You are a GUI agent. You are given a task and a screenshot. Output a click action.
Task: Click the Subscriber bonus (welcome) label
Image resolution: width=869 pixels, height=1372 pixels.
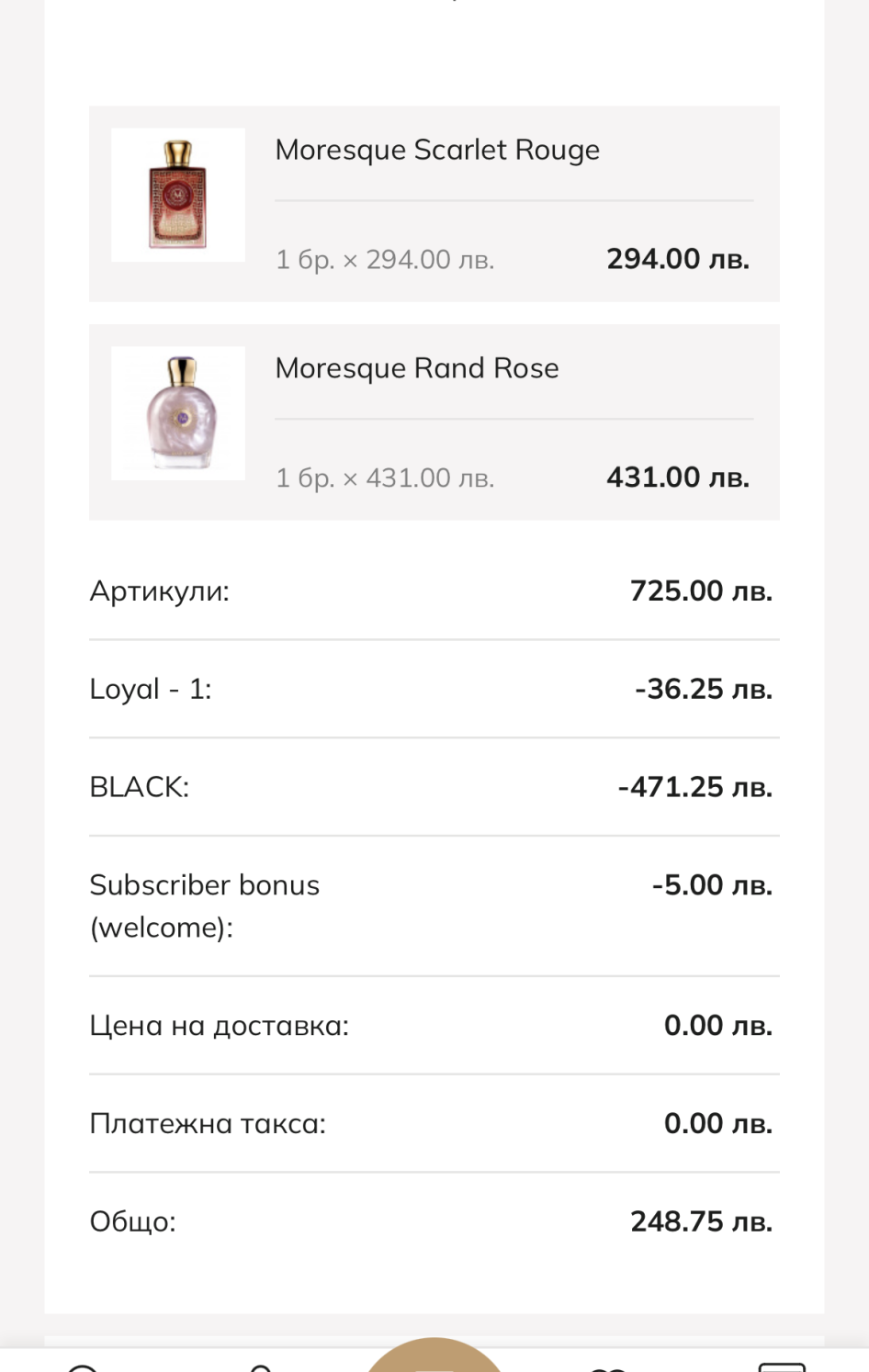click(204, 905)
